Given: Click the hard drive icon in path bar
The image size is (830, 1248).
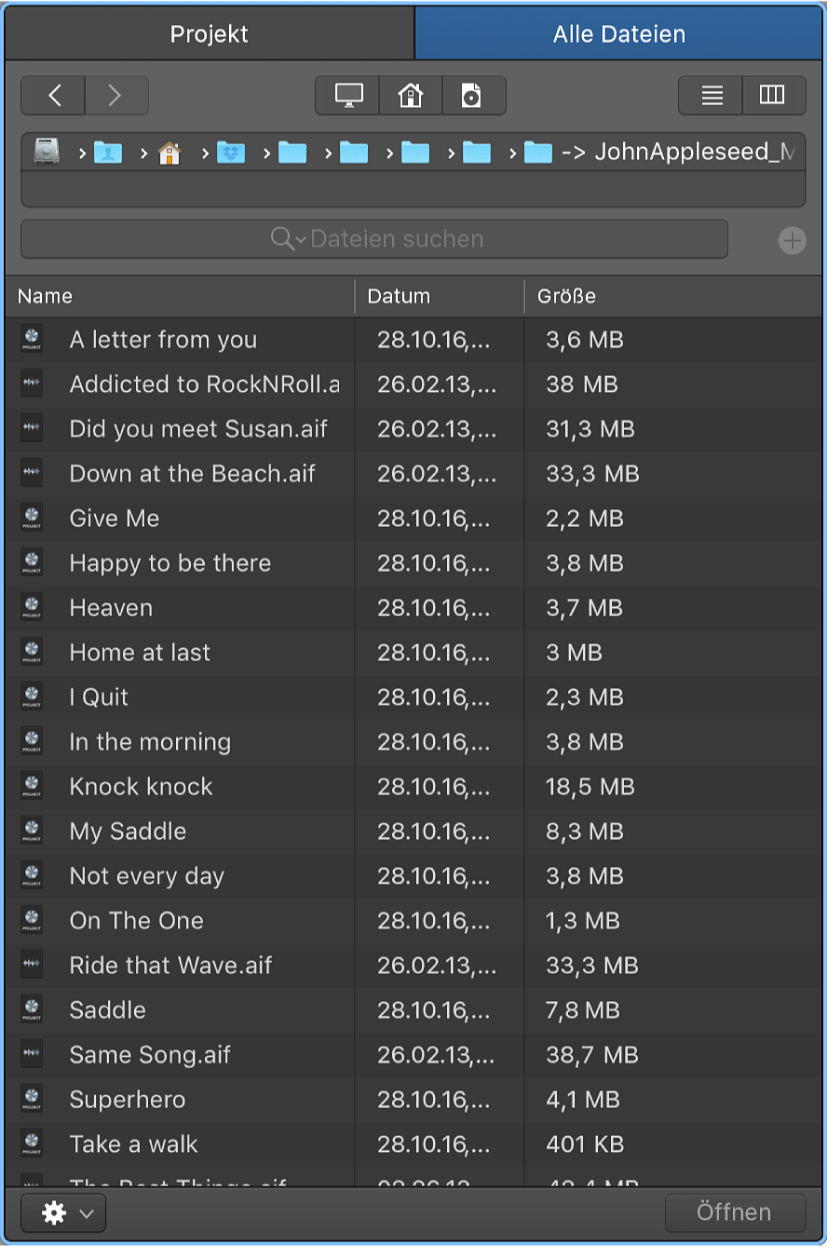Looking at the screenshot, I should pyautogui.click(x=47, y=152).
